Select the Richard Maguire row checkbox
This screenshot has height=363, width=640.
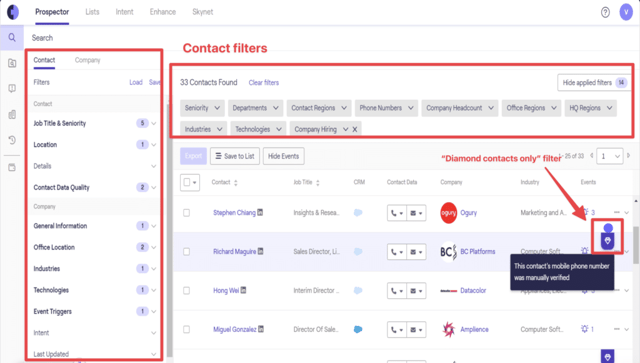click(187, 252)
